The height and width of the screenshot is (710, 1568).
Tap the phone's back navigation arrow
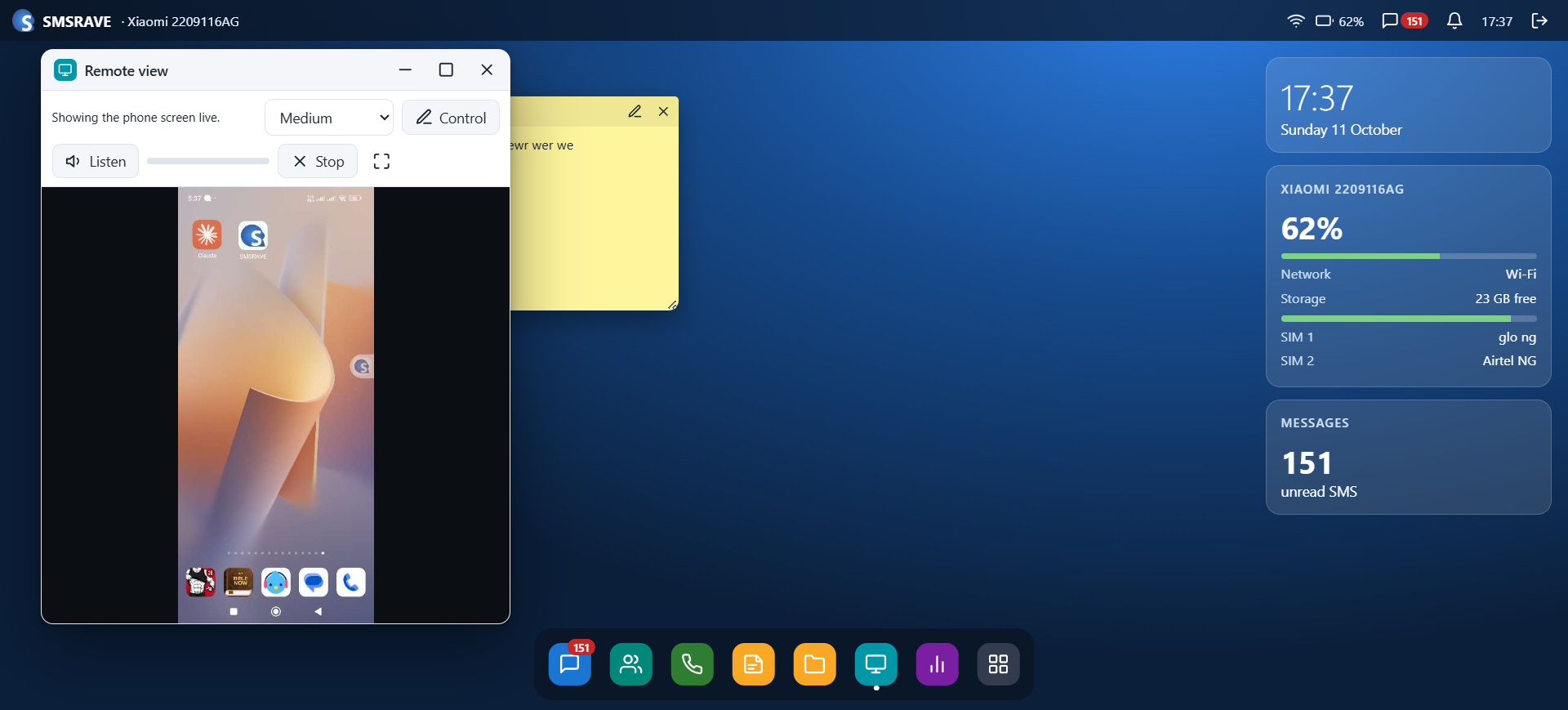(318, 611)
